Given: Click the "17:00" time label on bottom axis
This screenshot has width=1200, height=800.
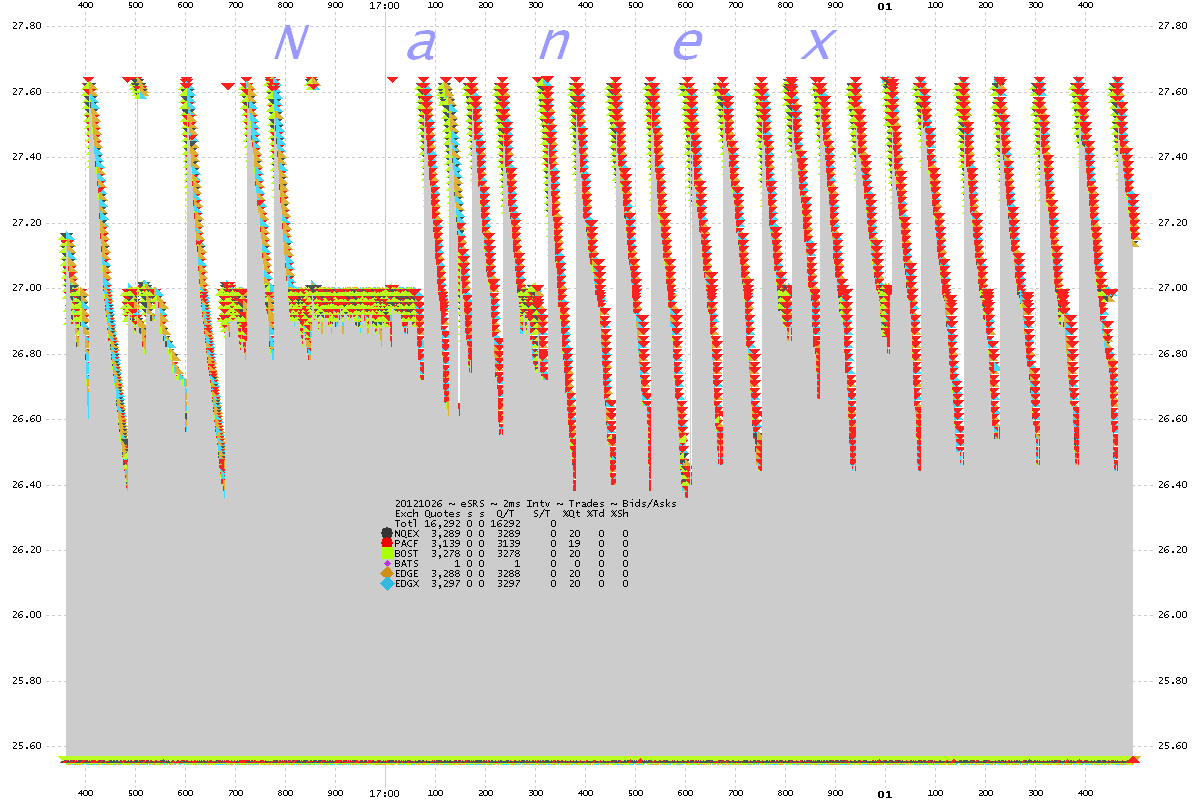Looking at the screenshot, I should pyautogui.click(x=385, y=795).
